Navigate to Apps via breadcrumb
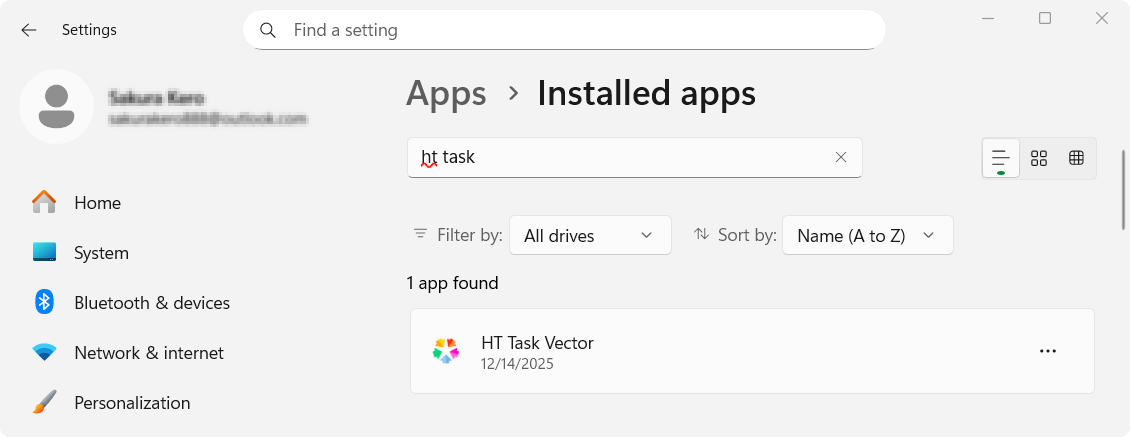 (x=446, y=93)
